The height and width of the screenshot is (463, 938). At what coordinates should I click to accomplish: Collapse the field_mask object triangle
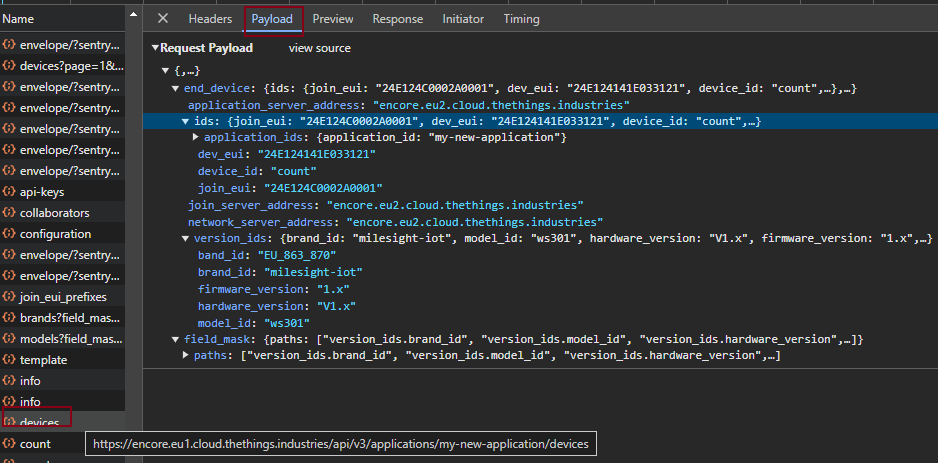tap(175, 339)
